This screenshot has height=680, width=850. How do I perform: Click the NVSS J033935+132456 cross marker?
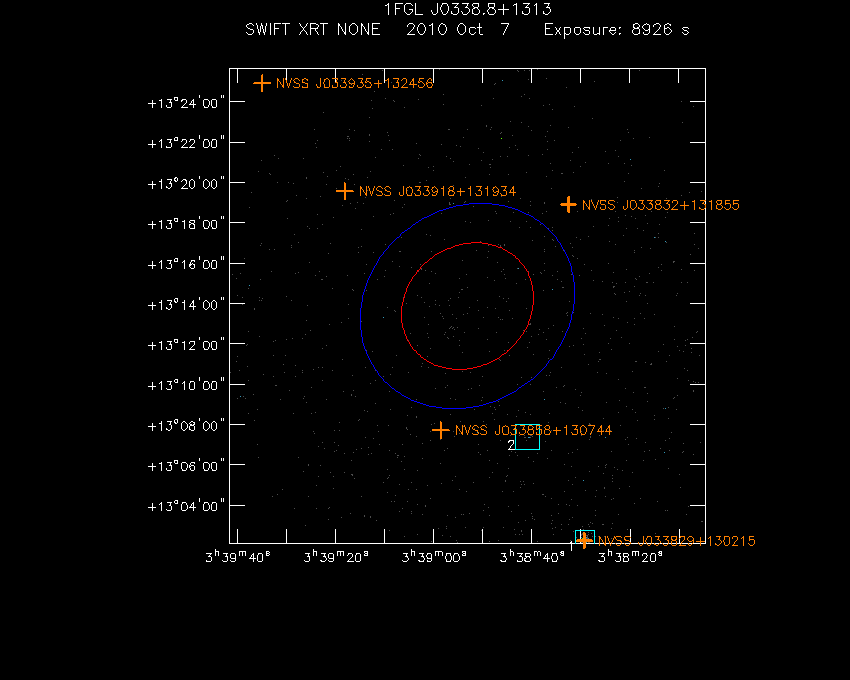click(x=262, y=83)
